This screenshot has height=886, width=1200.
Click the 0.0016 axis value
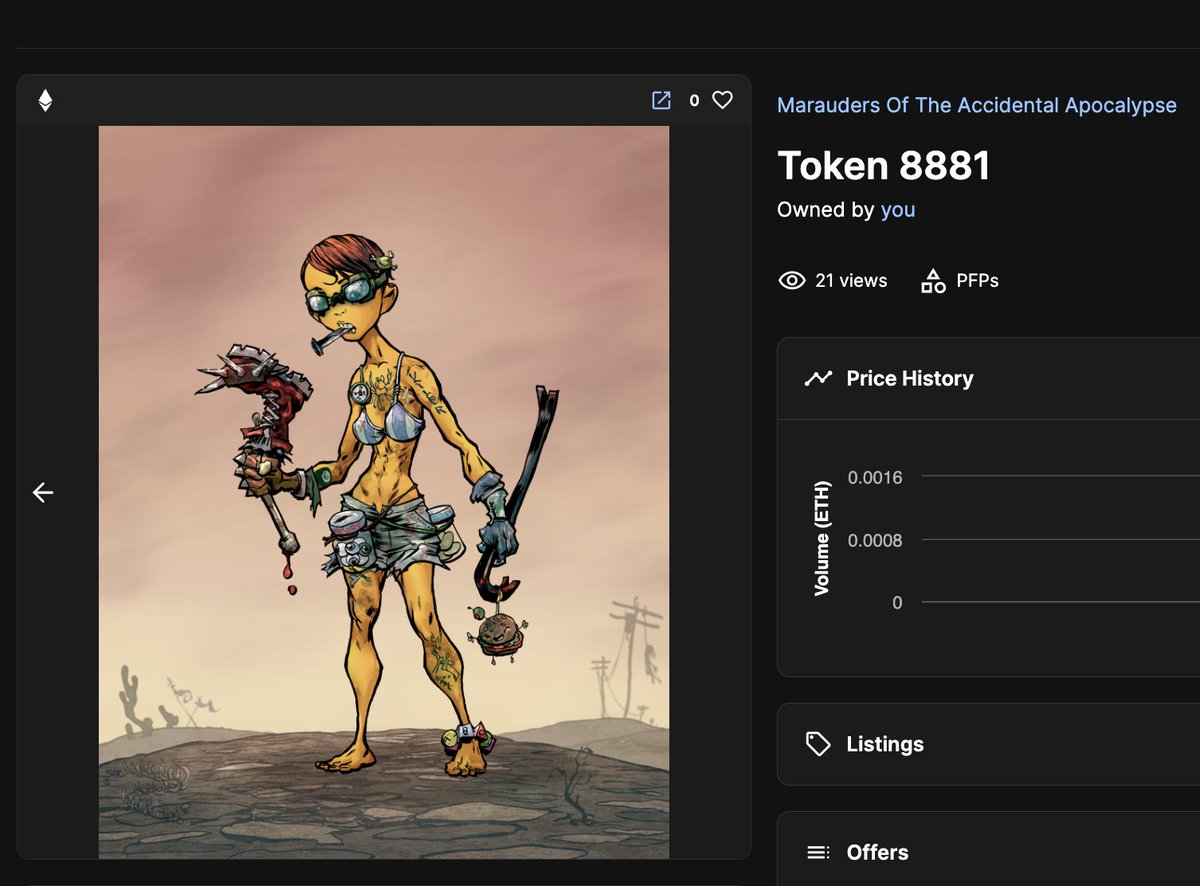pyautogui.click(x=875, y=477)
